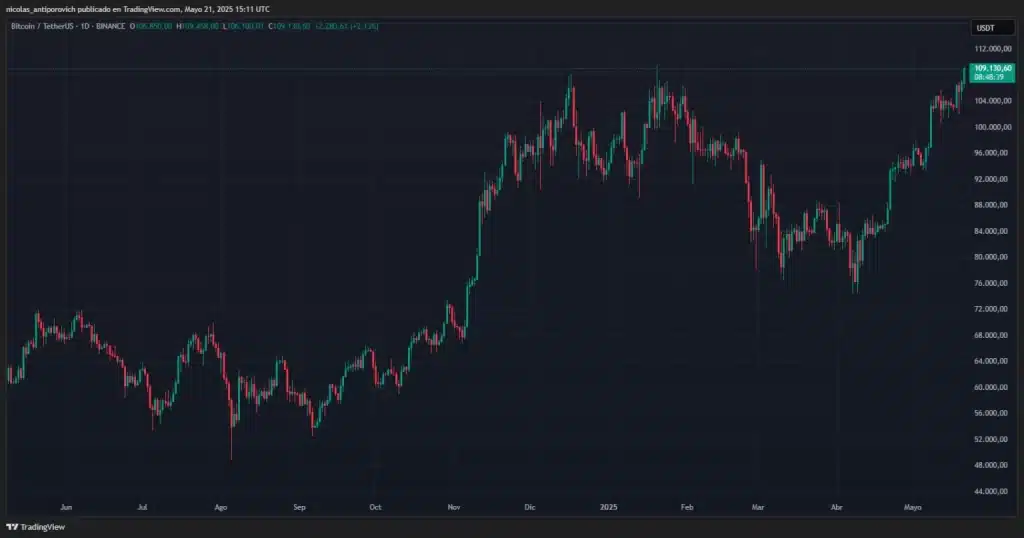The width and height of the screenshot is (1024, 538).
Task: Click the 2025 label on time axis
Action: coord(609,507)
